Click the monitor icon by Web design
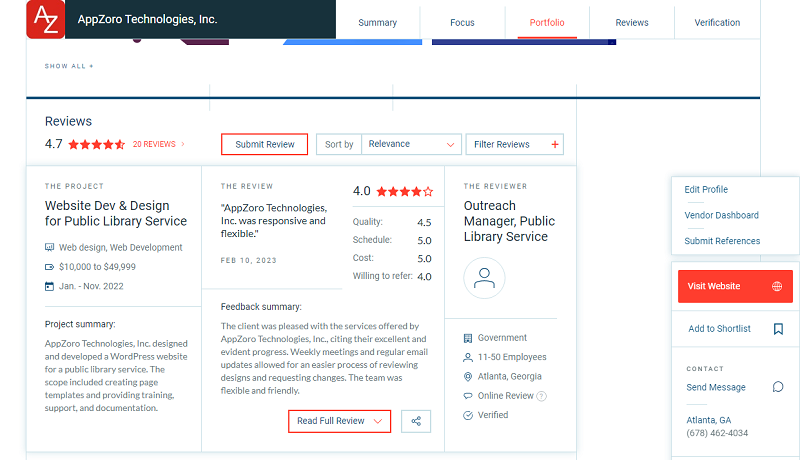This screenshot has height=460, width=800. (49, 247)
